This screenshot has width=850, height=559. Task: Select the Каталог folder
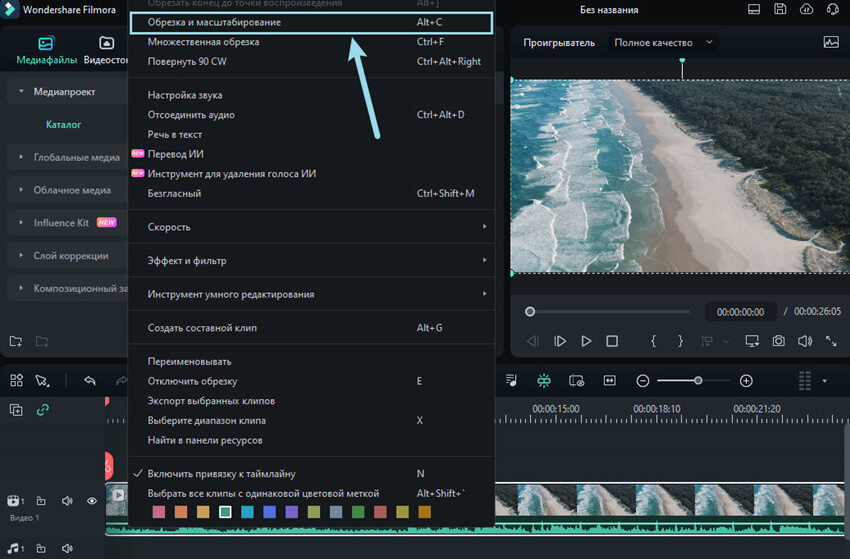63,124
